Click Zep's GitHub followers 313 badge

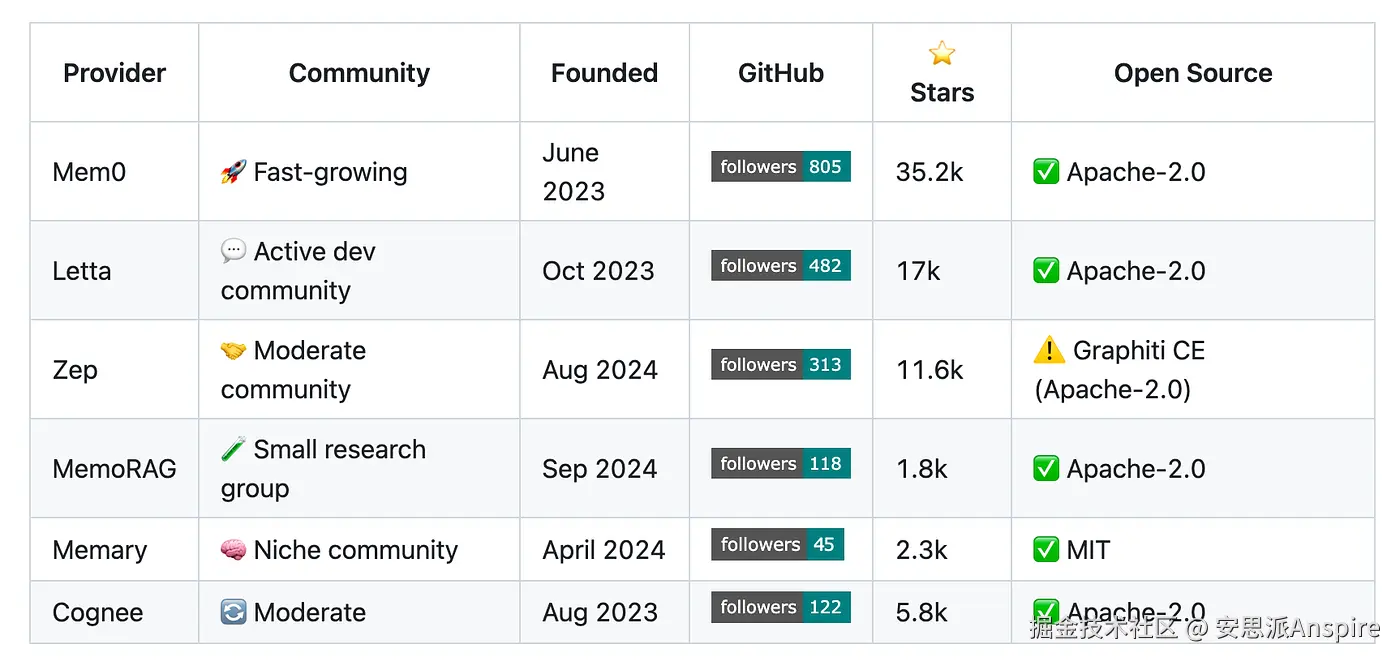(x=781, y=365)
